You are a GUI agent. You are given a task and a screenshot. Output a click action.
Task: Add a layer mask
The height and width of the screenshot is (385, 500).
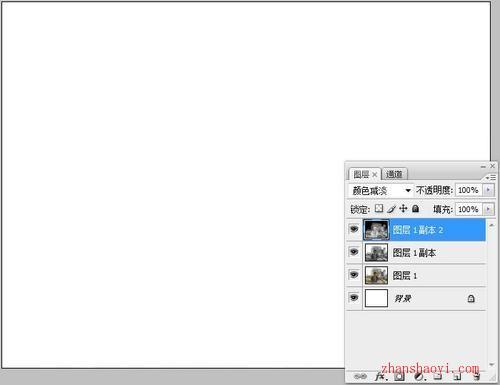tap(399, 377)
